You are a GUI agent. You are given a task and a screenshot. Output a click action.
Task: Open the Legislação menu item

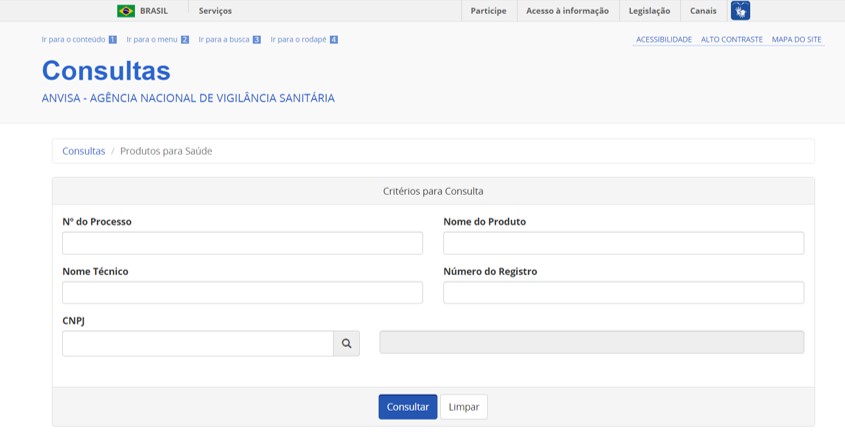tap(649, 11)
